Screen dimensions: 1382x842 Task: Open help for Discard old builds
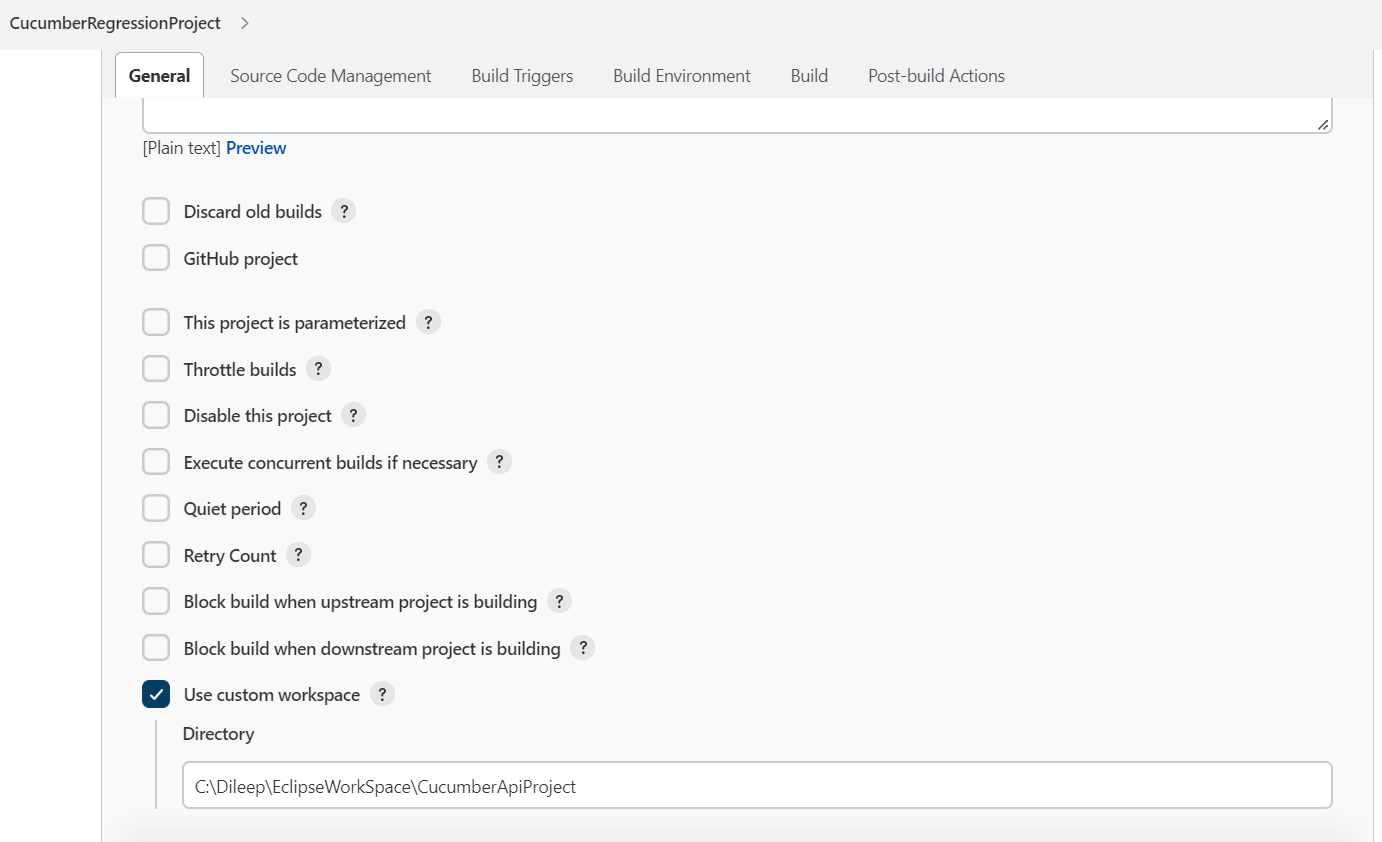click(x=343, y=211)
